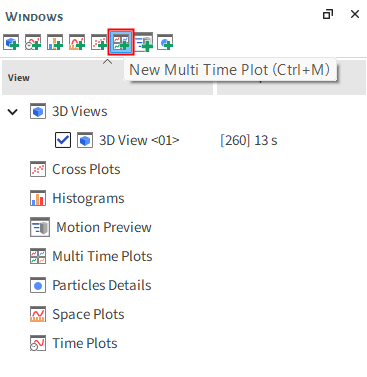Click the New Multi Time Plot icon
This screenshot has width=367, height=377.
121,42
